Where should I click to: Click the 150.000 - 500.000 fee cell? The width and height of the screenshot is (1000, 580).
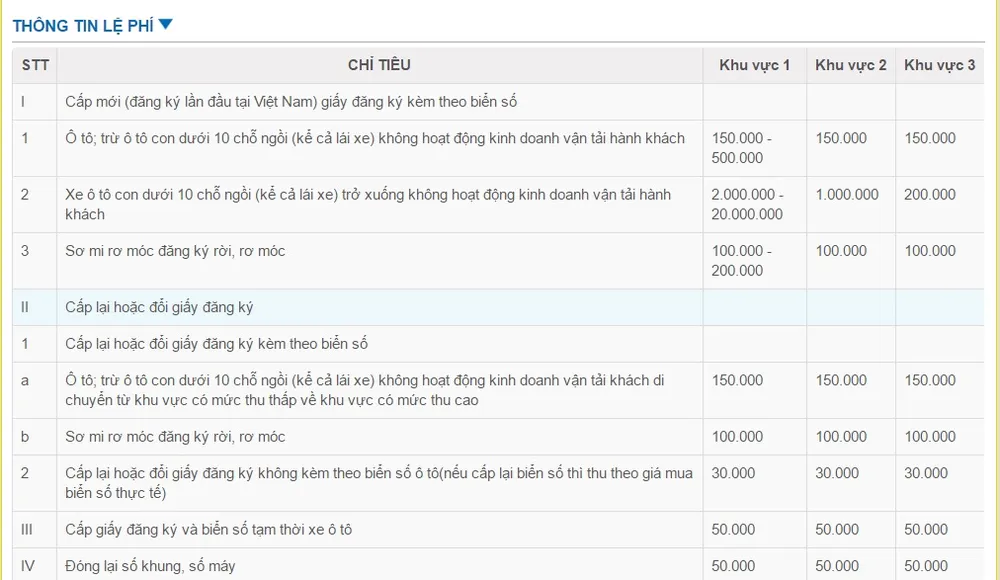(754, 148)
